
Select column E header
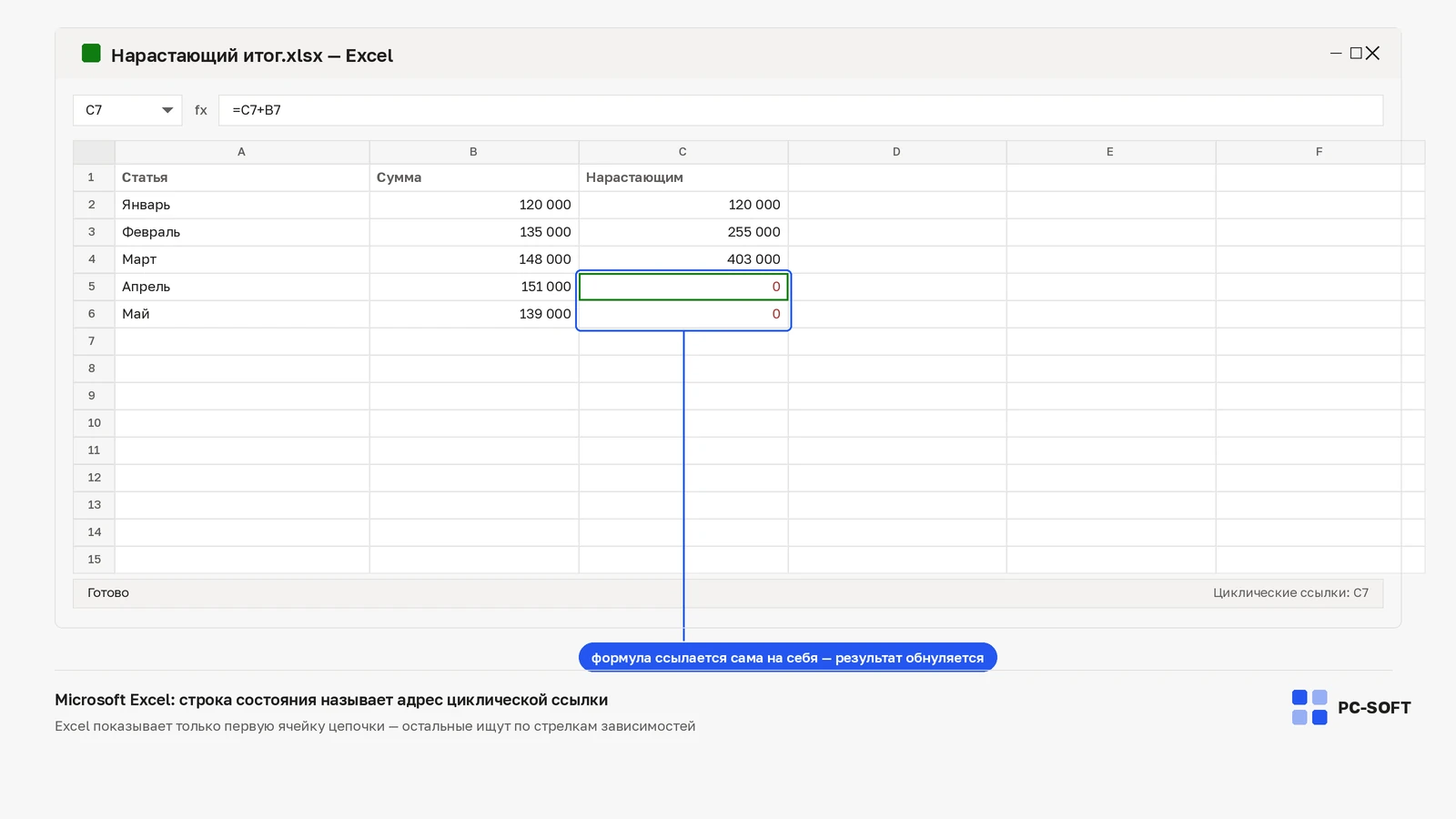[1111, 152]
